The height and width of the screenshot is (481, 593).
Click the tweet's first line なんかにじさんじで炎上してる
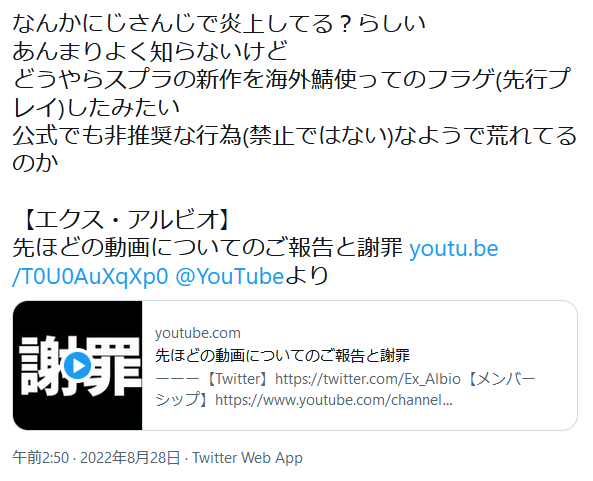pos(219,23)
